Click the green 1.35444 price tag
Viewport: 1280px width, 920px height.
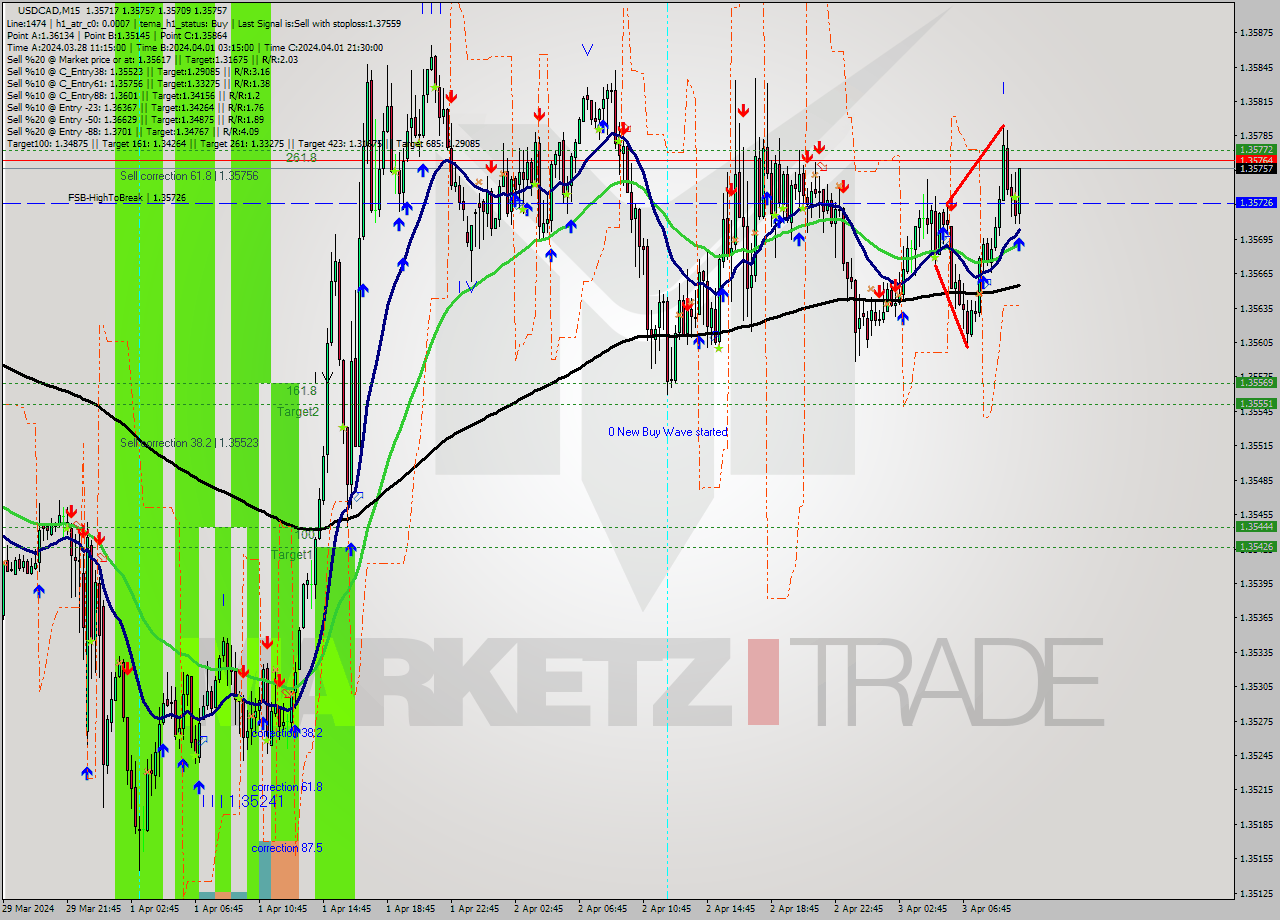click(1256, 527)
